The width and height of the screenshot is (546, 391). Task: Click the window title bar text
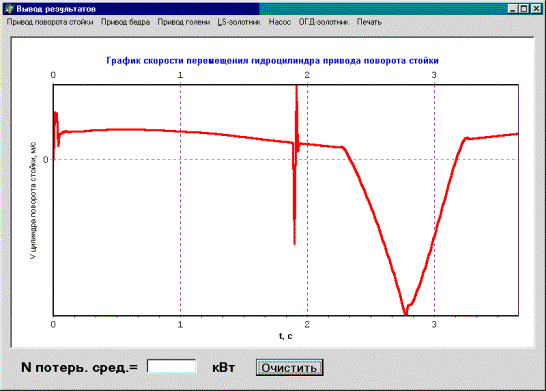[56, 9]
